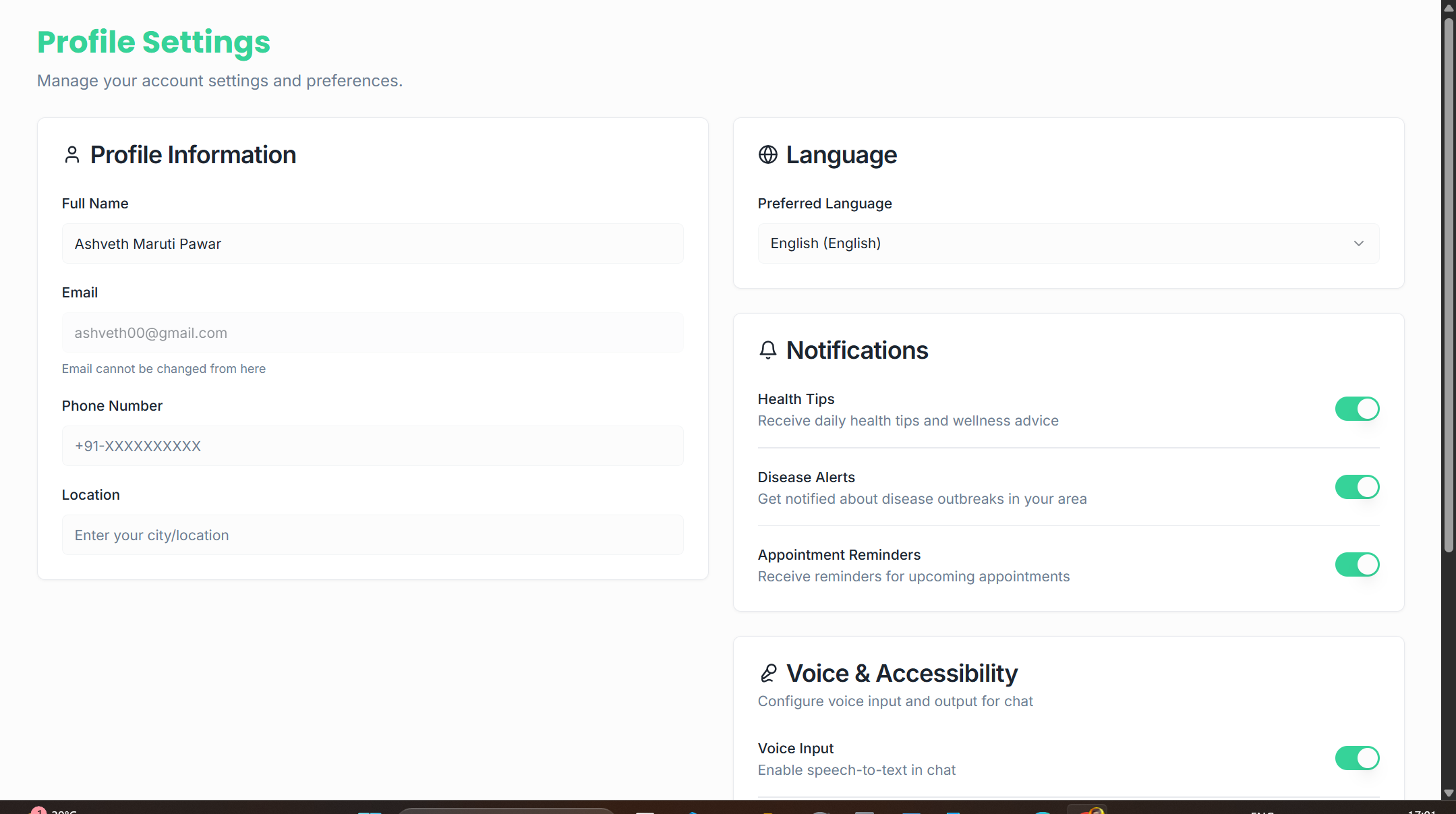Screen dimensions: 1456x814
Task: Click the disabled Email field
Action: [x=372, y=332]
